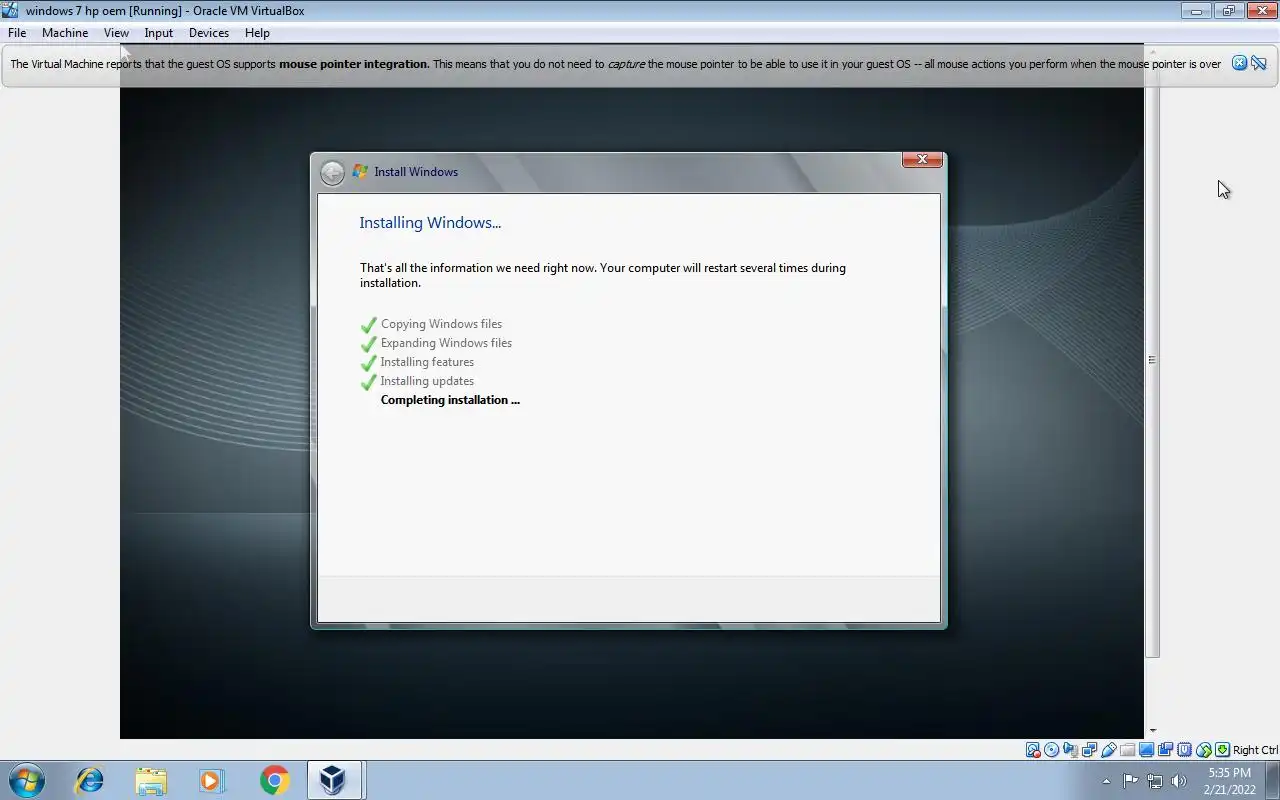Show hidden system tray icons

tap(1106, 781)
